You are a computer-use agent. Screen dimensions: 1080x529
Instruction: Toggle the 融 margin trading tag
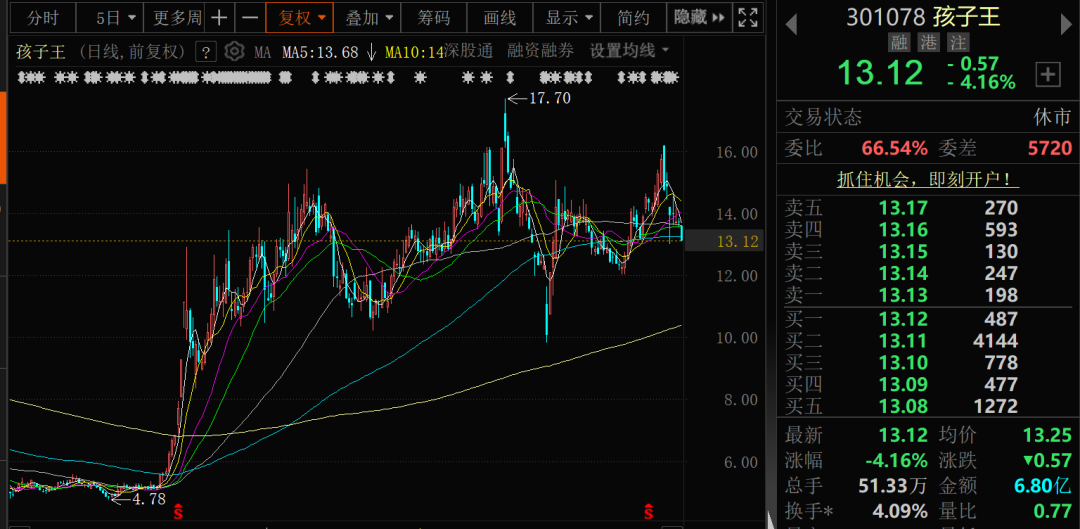pyautogui.click(x=901, y=42)
